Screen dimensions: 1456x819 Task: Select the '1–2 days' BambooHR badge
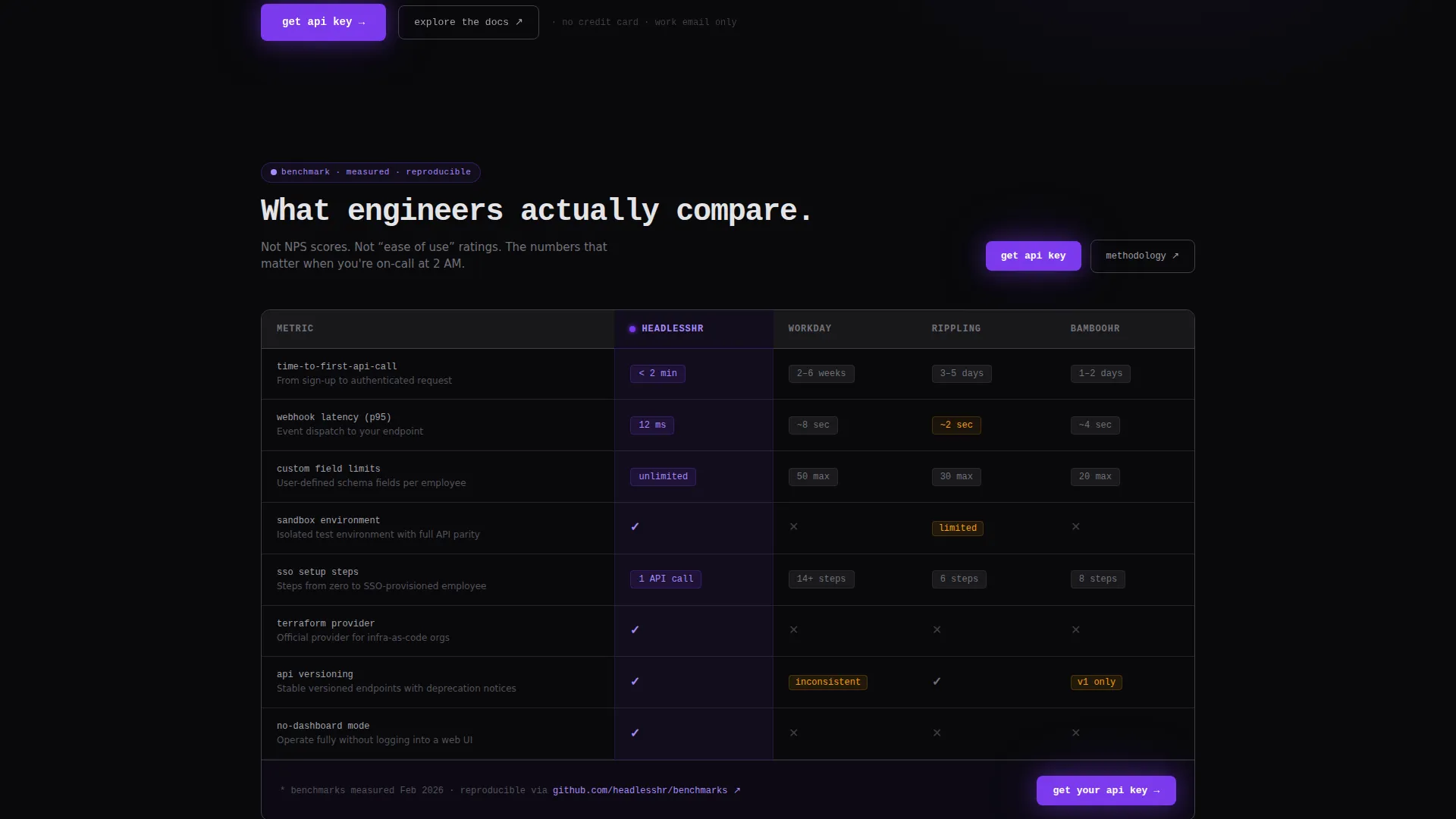click(x=1100, y=374)
